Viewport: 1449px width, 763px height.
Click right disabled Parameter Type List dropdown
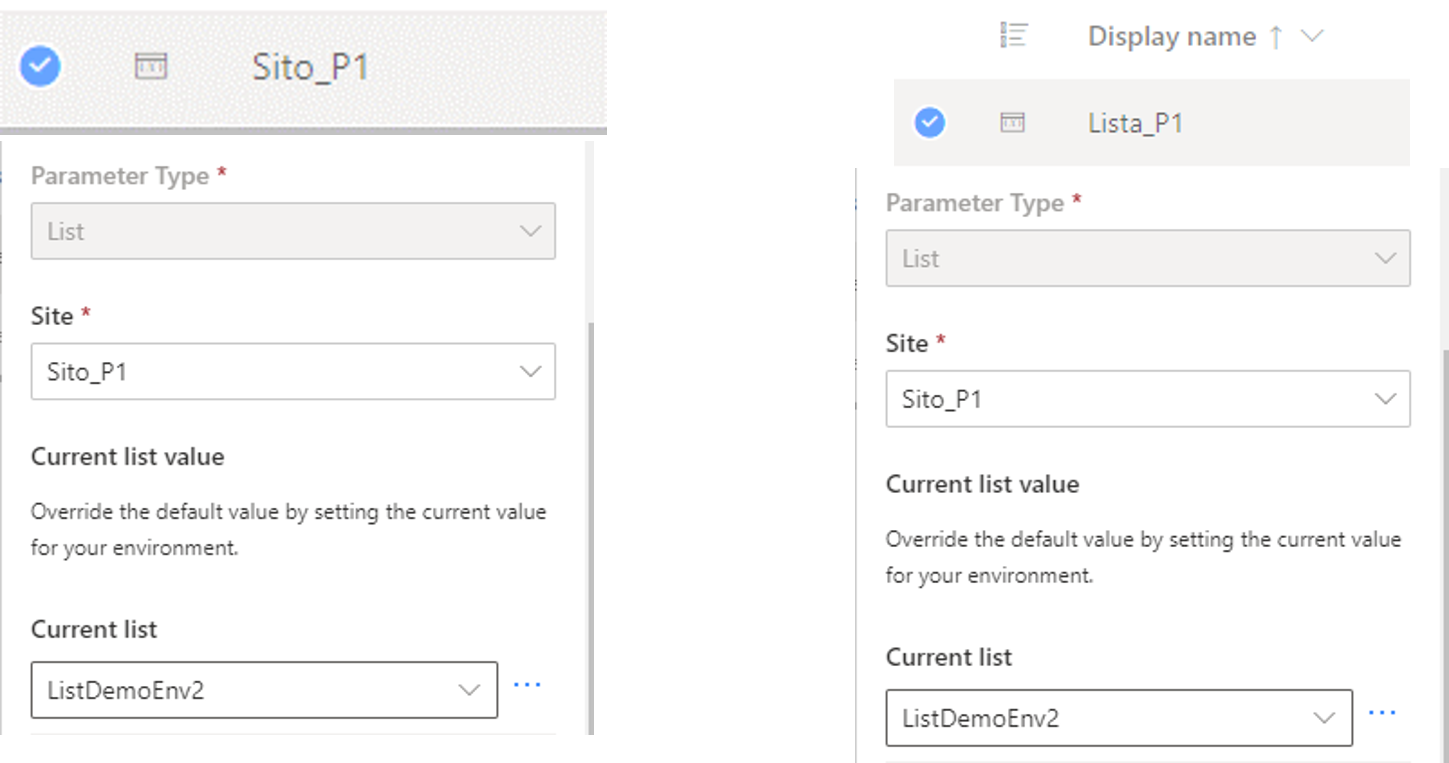point(1147,259)
